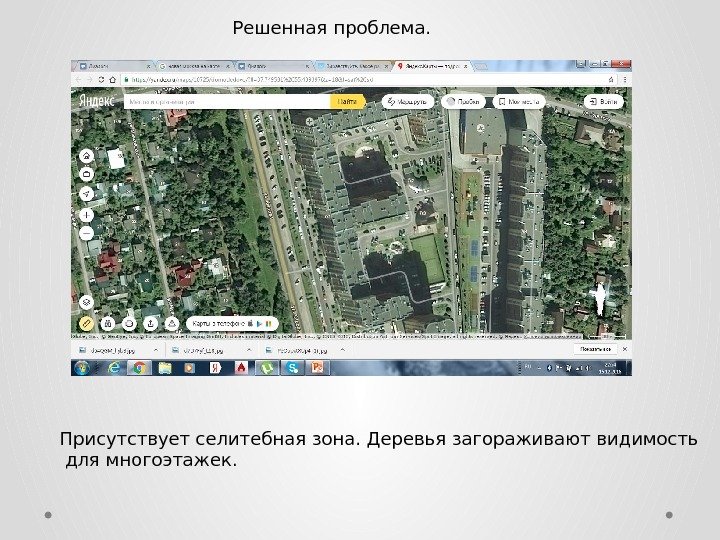Click the round print icon on map
720x540 pixels.
click(x=129, y=323)
